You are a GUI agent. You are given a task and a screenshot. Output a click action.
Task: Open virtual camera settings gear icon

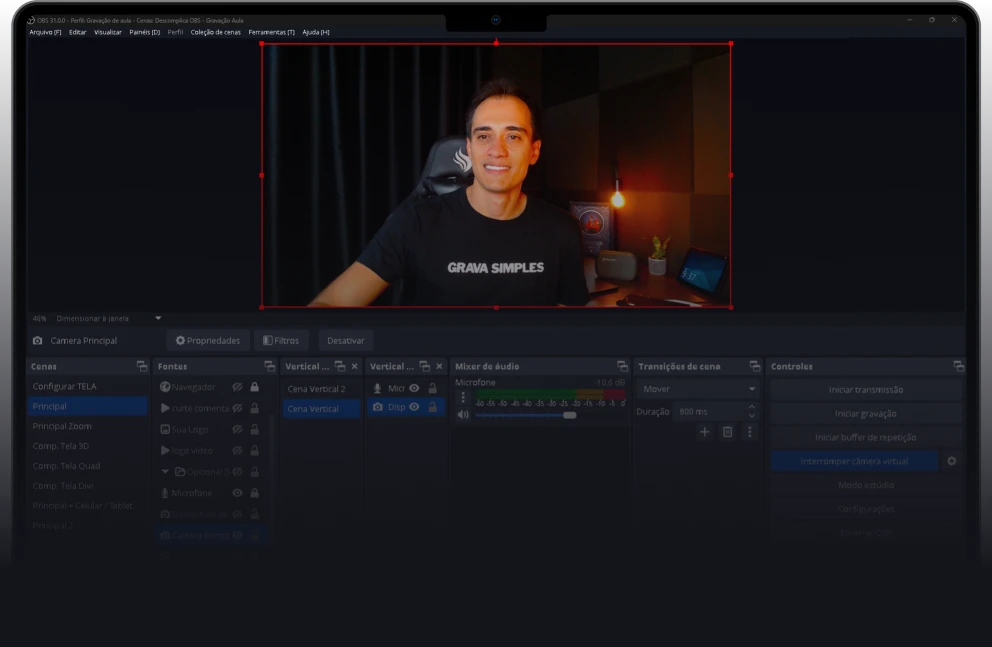point(952,461)
